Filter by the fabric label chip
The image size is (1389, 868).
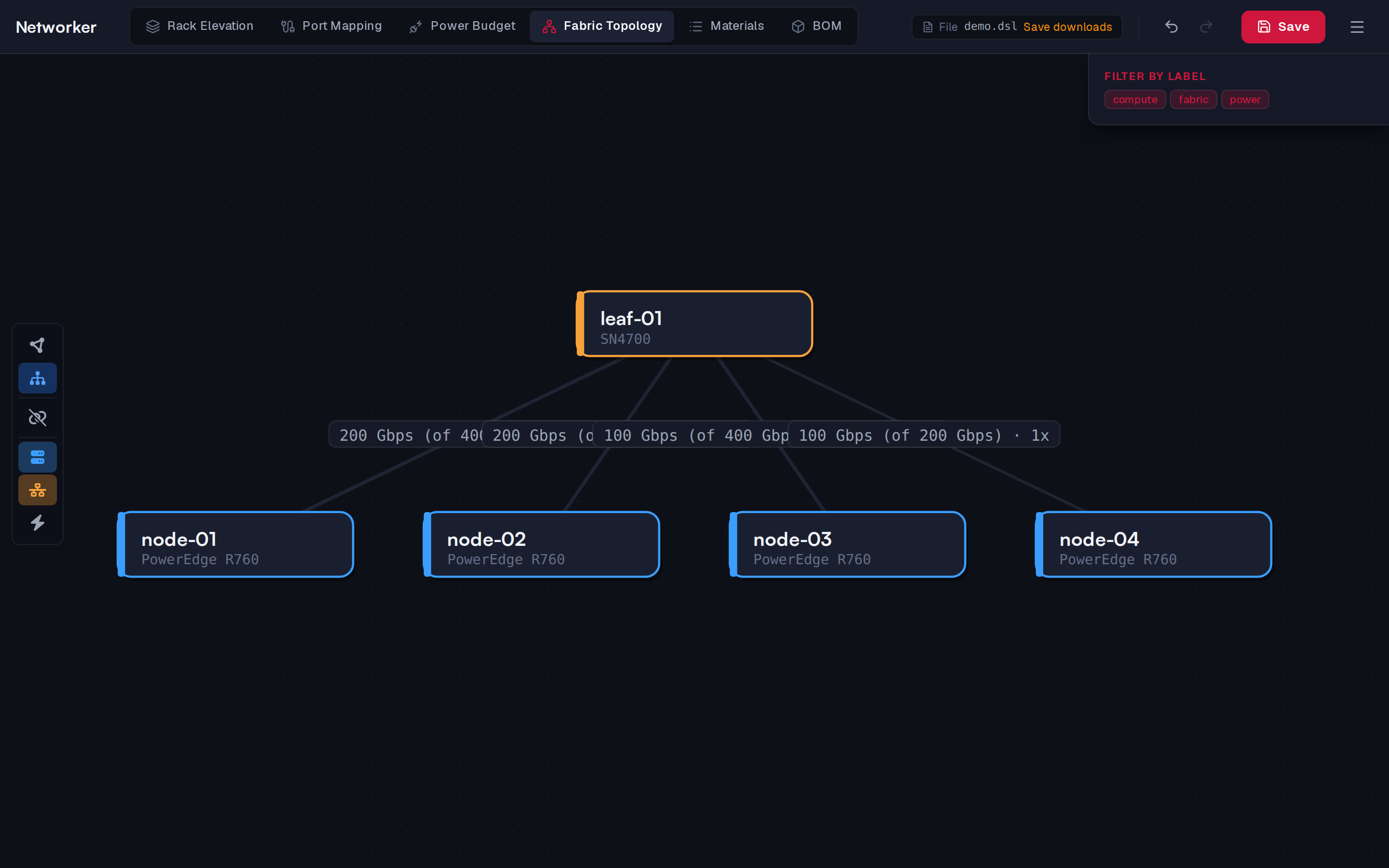1193,99
